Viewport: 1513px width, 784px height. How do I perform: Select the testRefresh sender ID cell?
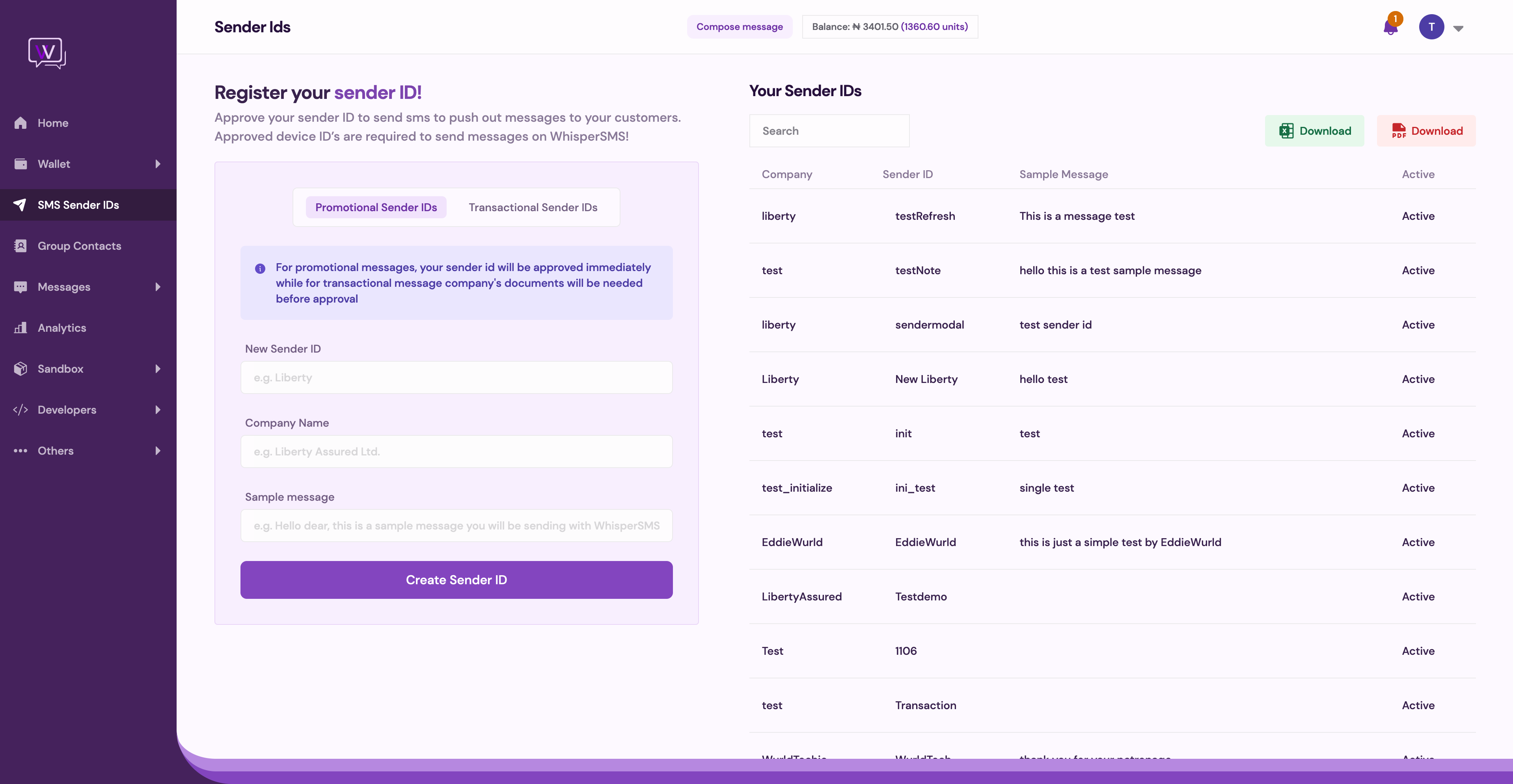(x=924, y=216)
